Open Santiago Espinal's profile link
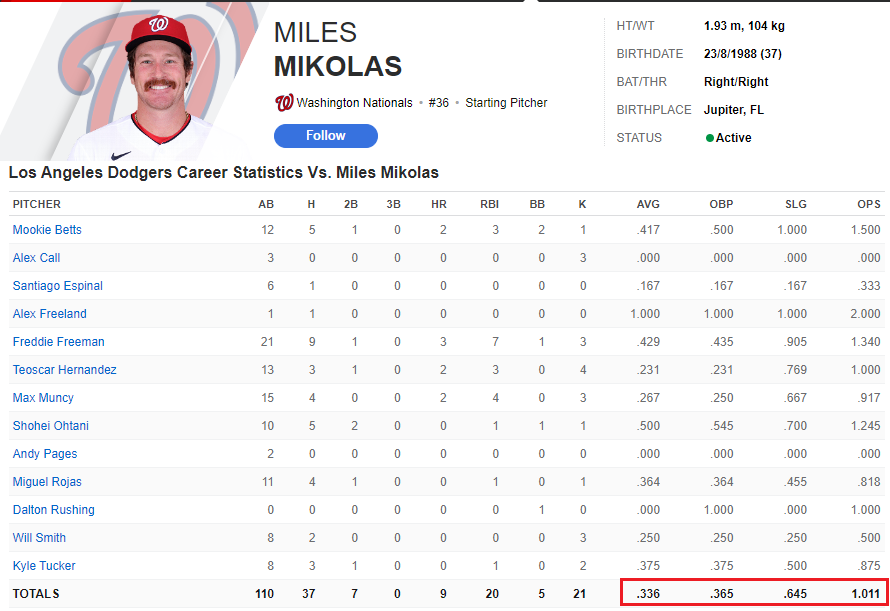The width and height of the screenshot is (890, 611). [x=57, y=286]
